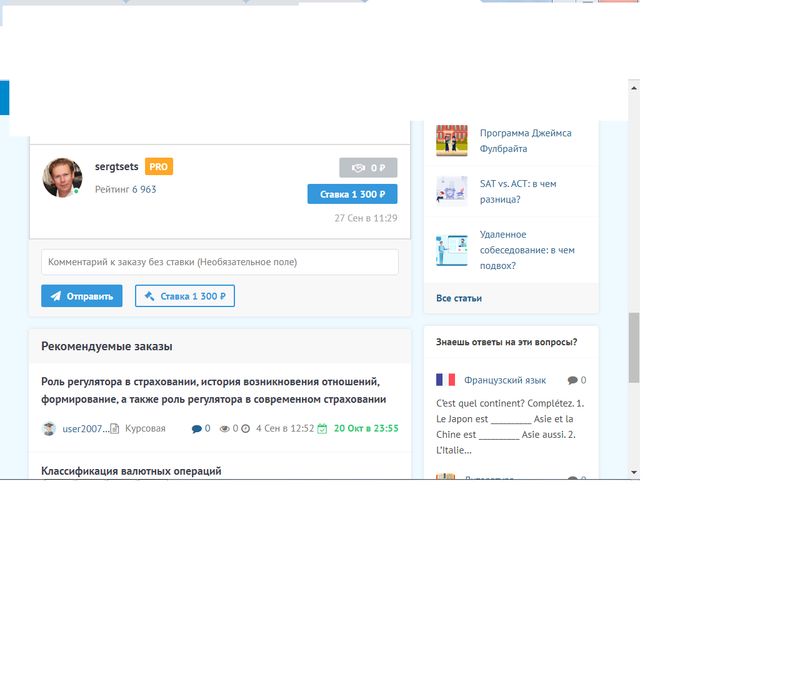The width and height of the screenshot is (800, 688).
Task: Click the SAT vs. ACT article thumbnail
Action: [452, 190]
